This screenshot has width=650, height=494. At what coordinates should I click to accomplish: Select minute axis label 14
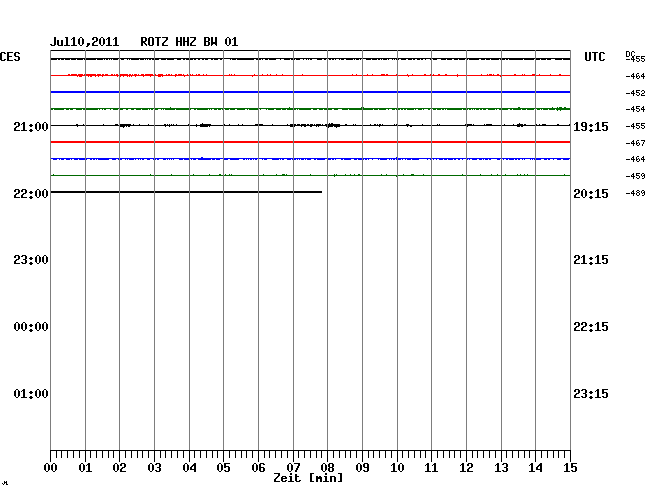[x=535, y=468]
